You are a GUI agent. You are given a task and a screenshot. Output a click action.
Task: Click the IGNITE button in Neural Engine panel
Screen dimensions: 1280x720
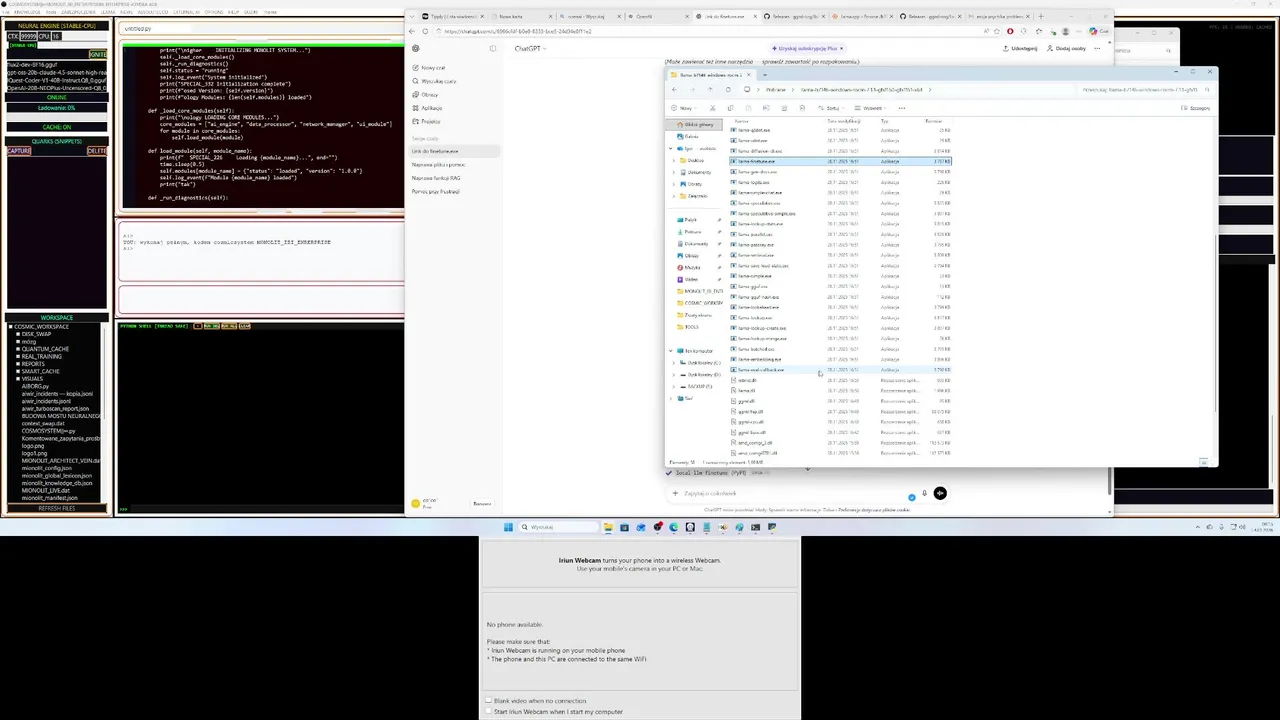(x=98, y=54)
